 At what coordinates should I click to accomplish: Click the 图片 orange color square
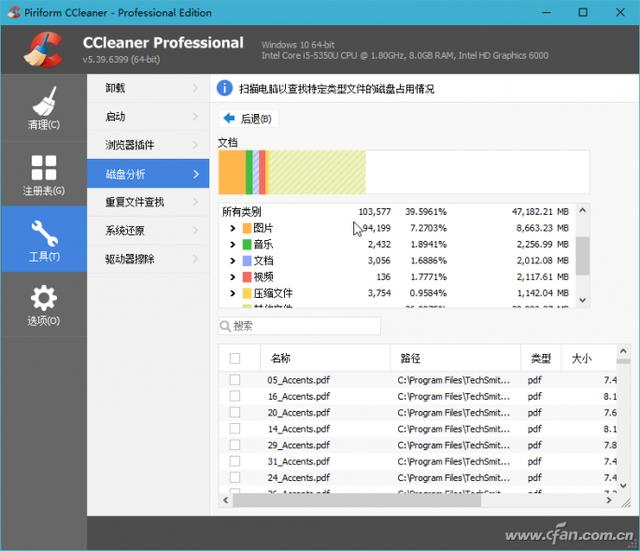(x=247, y=228)
